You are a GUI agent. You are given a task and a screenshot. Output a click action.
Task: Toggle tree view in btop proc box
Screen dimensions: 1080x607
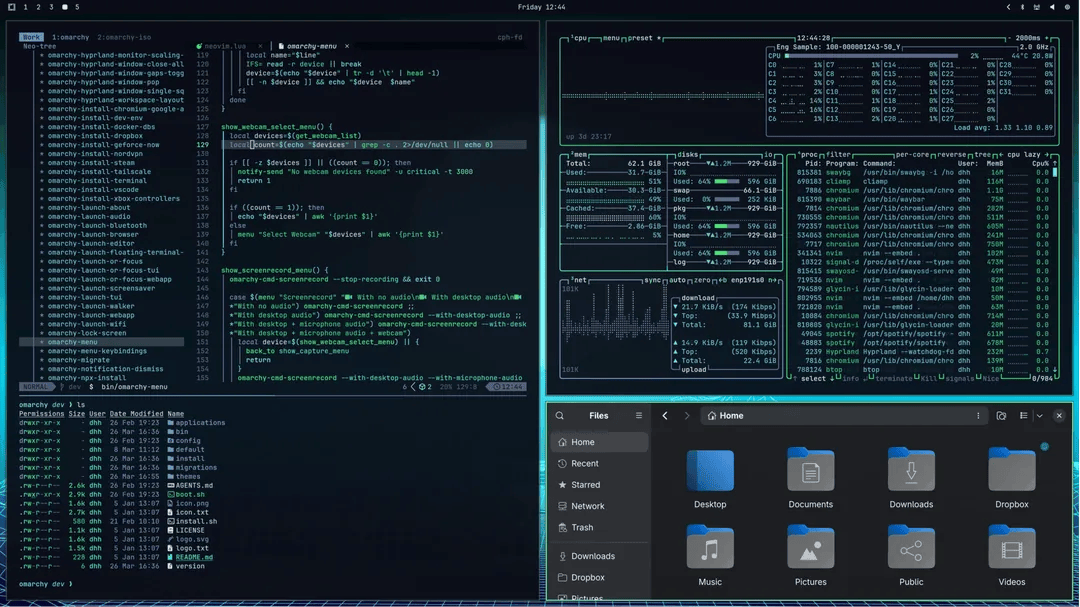pyautogui.click(x=983, y=154)
